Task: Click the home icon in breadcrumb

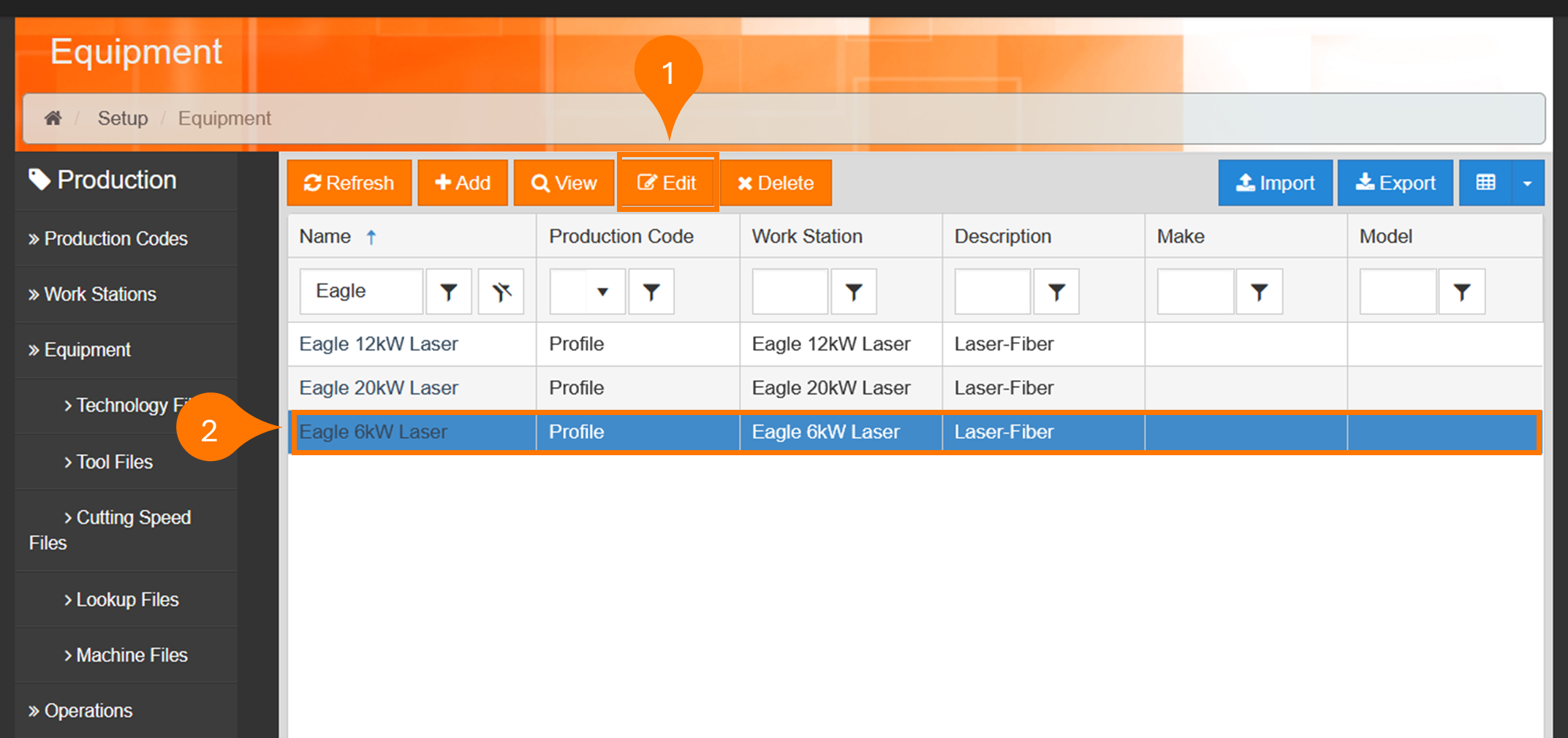Action: 53,118
